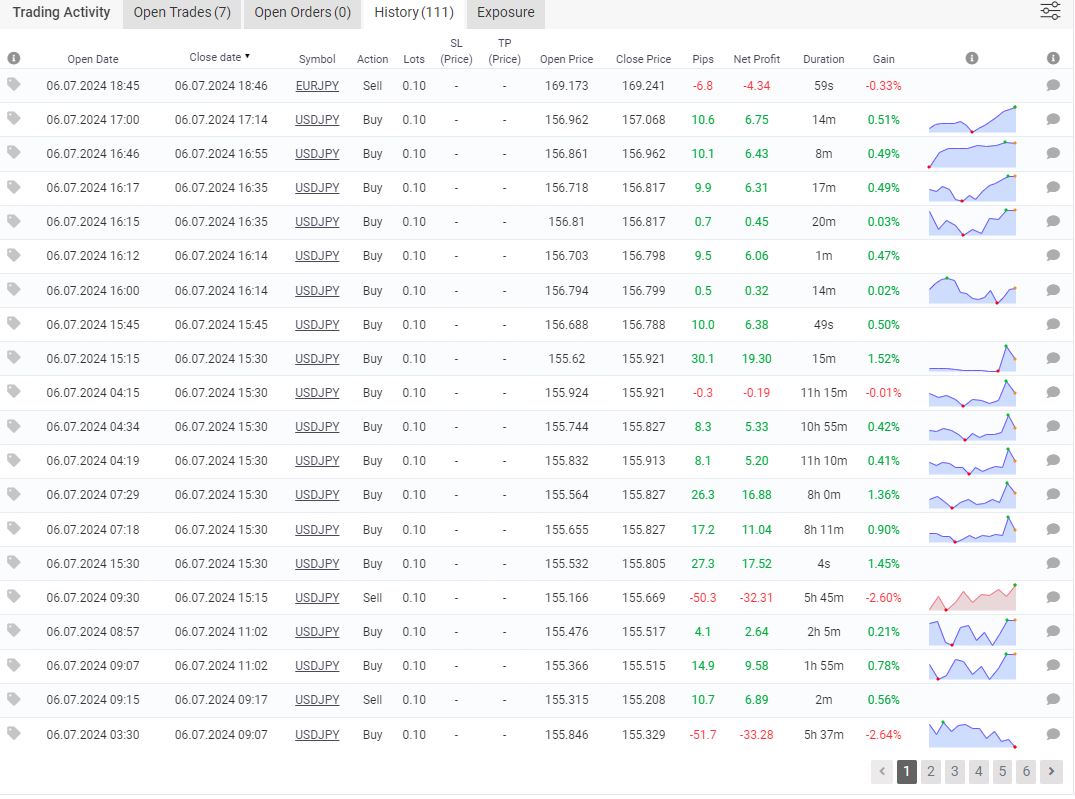Switch to the Open Trades (7) tab

click(182, 13)
